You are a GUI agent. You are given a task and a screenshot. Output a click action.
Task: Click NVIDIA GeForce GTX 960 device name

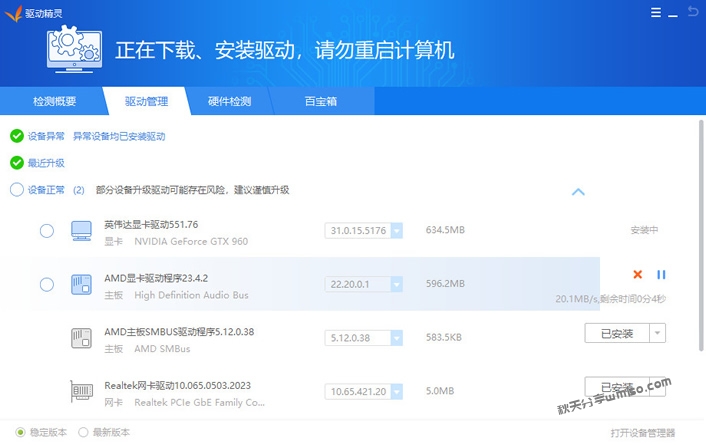191,241
